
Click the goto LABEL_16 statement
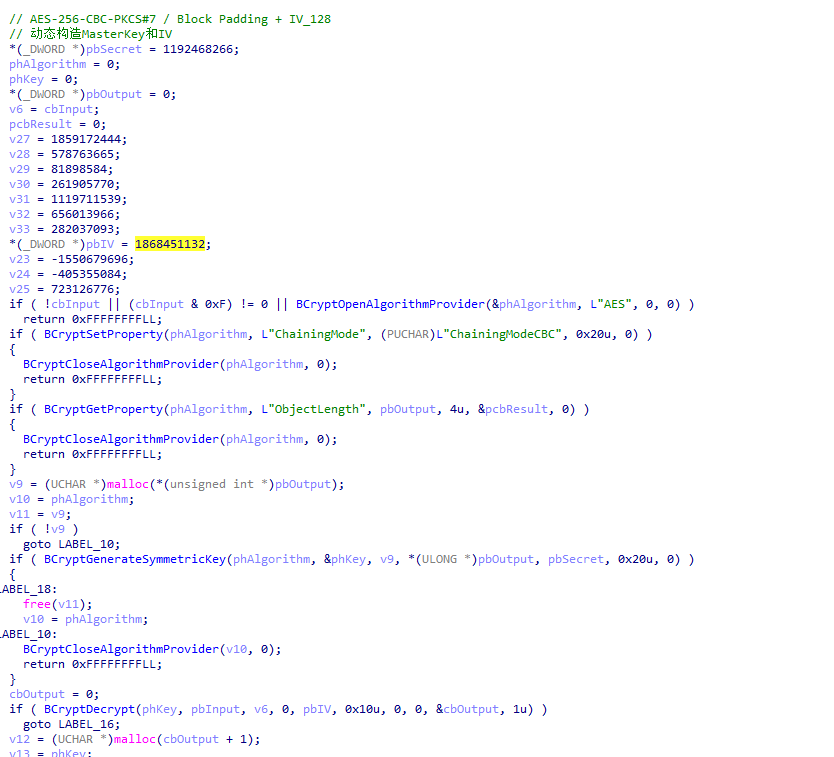click(x=71, y=725)
